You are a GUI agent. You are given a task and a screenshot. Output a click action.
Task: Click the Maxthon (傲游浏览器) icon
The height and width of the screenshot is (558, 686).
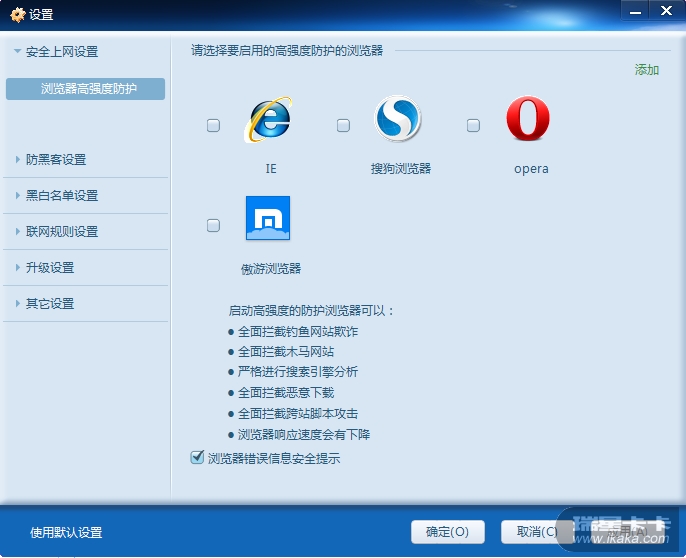click(x=268, y=218)
